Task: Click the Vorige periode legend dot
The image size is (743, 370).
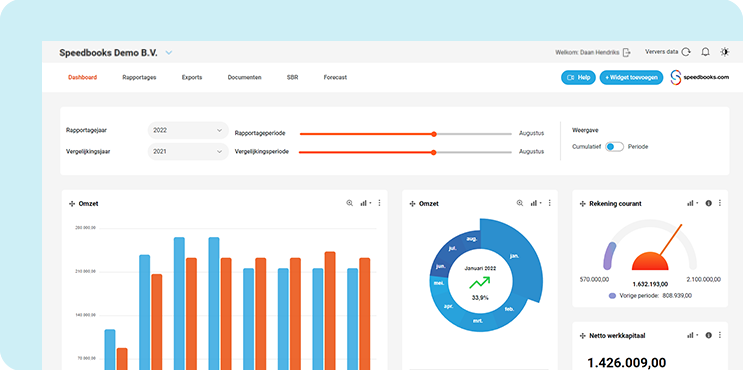Action: click(612, 296)
